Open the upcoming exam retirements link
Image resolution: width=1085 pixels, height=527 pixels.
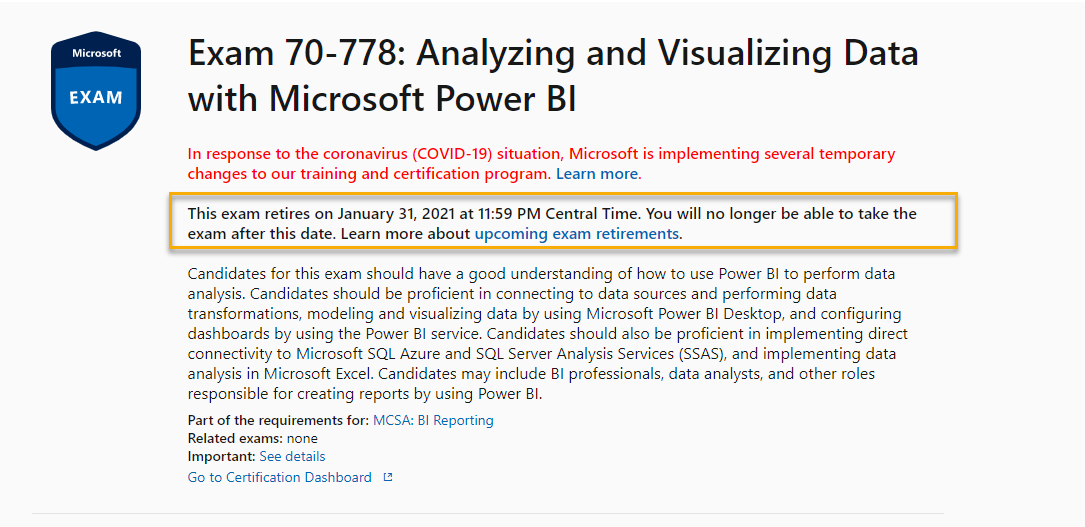[x=576, y=234]
